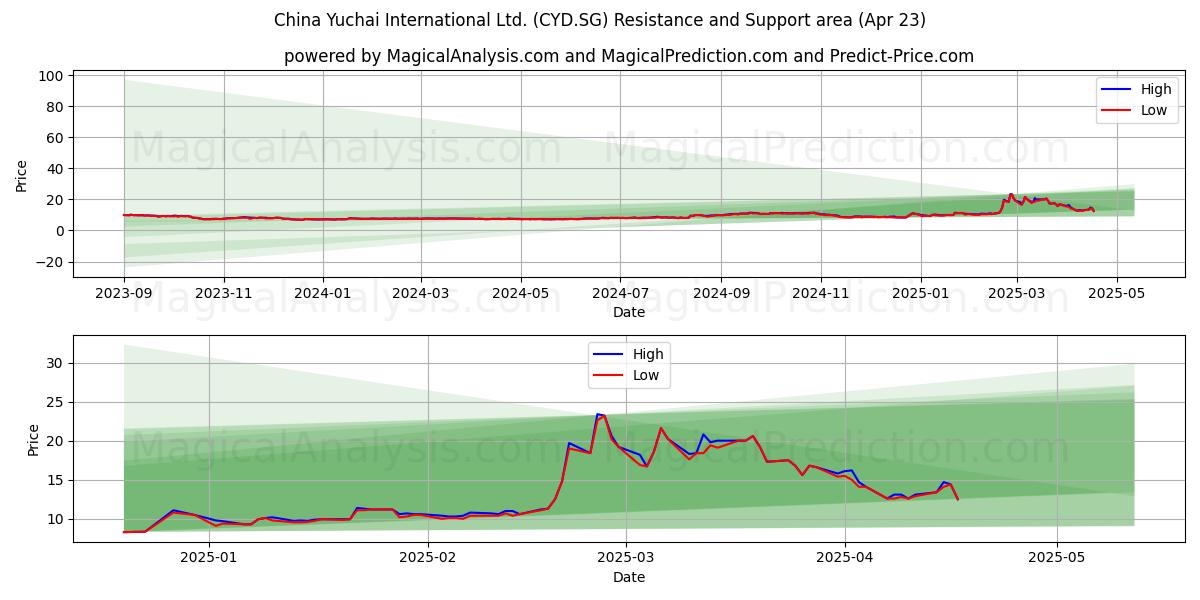
Task: Click the top chart 'Price' axis label
Action: (22, 176)
